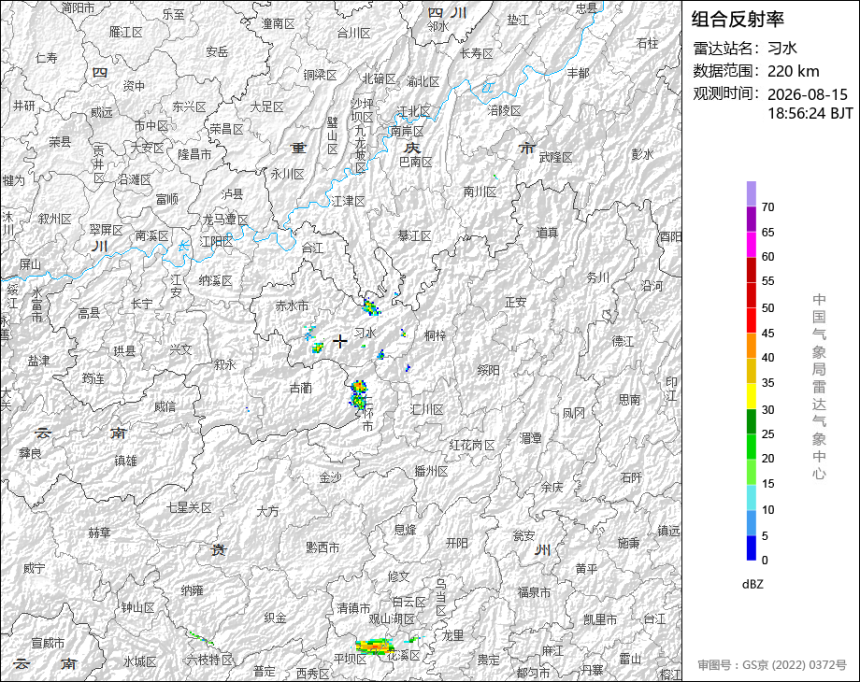860x682 pixels.
Task: Click the black cross radar station marker
Action: click(x=340, y=341)
